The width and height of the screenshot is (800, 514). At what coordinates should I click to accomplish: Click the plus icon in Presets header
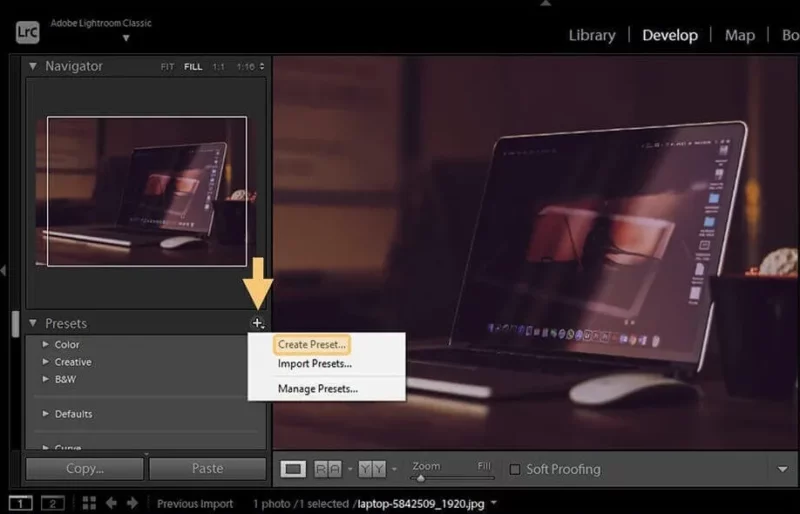[x=258, y=323]
